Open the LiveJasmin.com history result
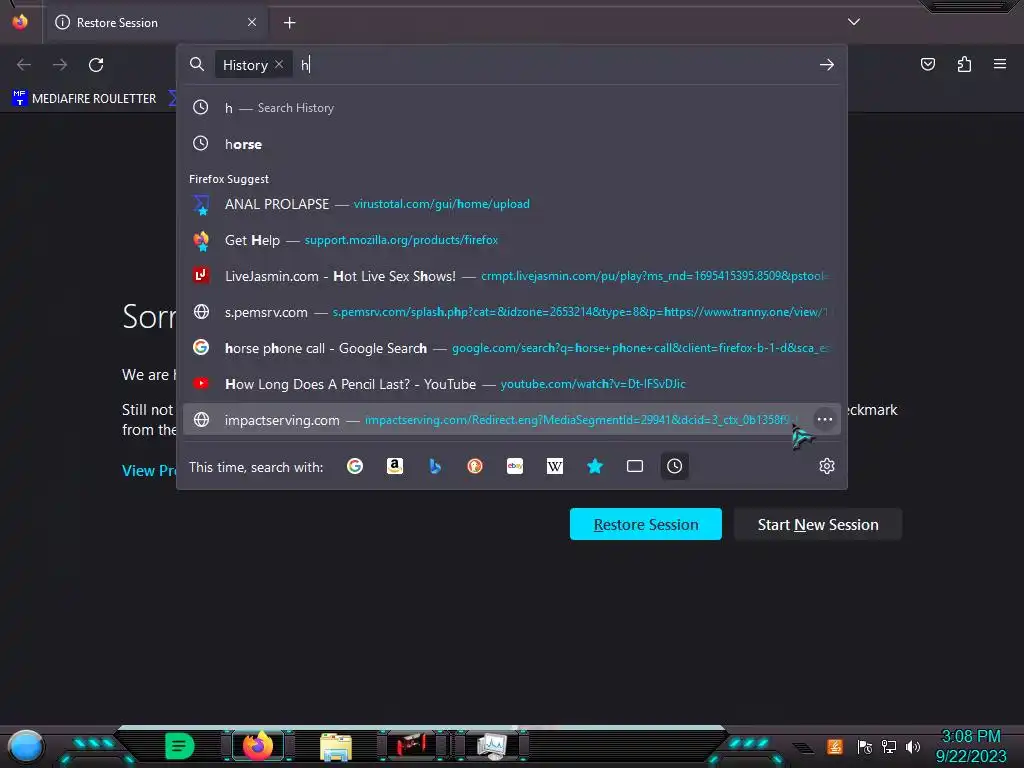Image resolution: width=1024 pixels, height=768 pixels. tap(512, 276)
